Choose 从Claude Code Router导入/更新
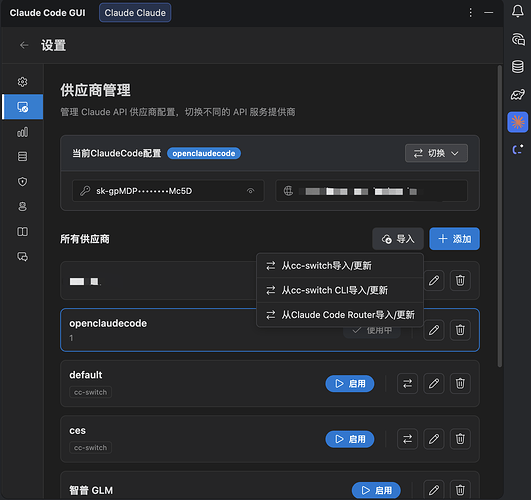The height and width of the screenshot is (500, 531). tap(340, 315)
